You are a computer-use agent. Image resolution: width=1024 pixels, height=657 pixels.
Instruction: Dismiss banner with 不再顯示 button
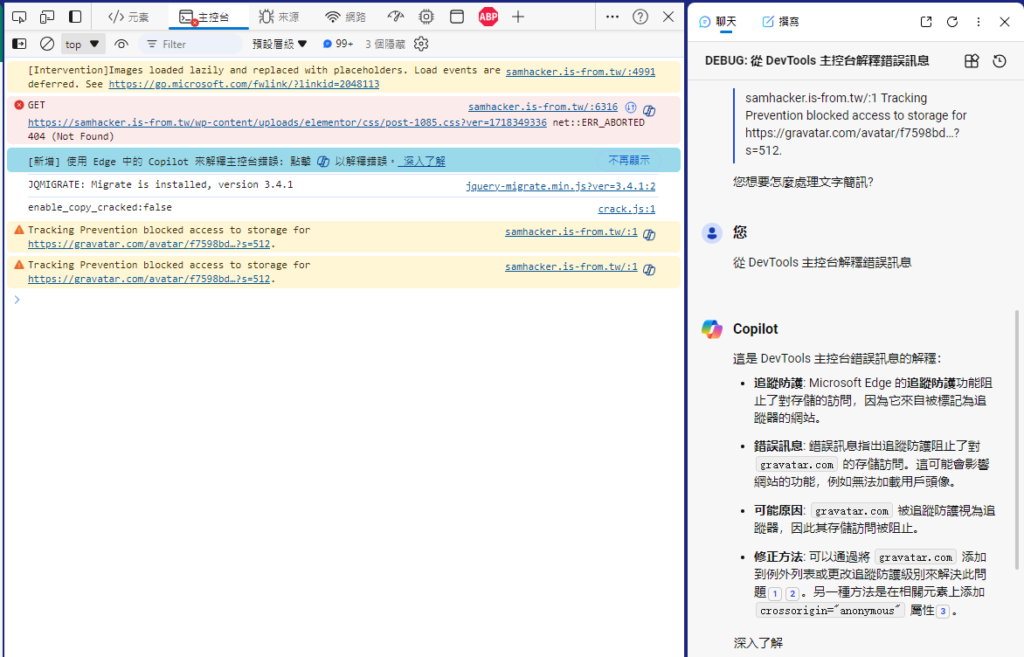(629, 160)
